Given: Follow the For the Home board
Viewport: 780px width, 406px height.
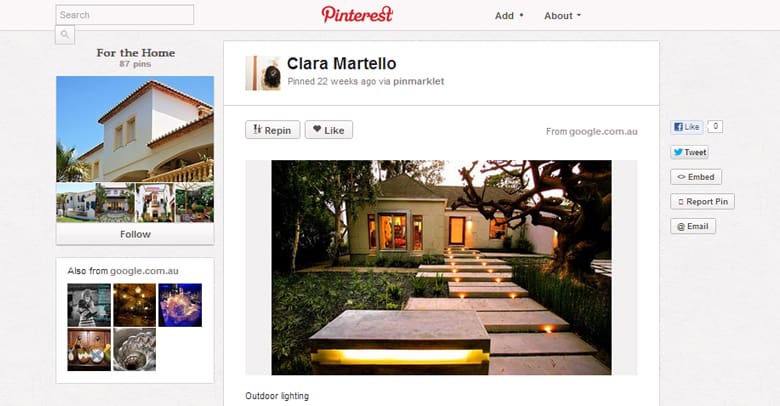Looking at the screenshot, I should (x=135, y=234).
